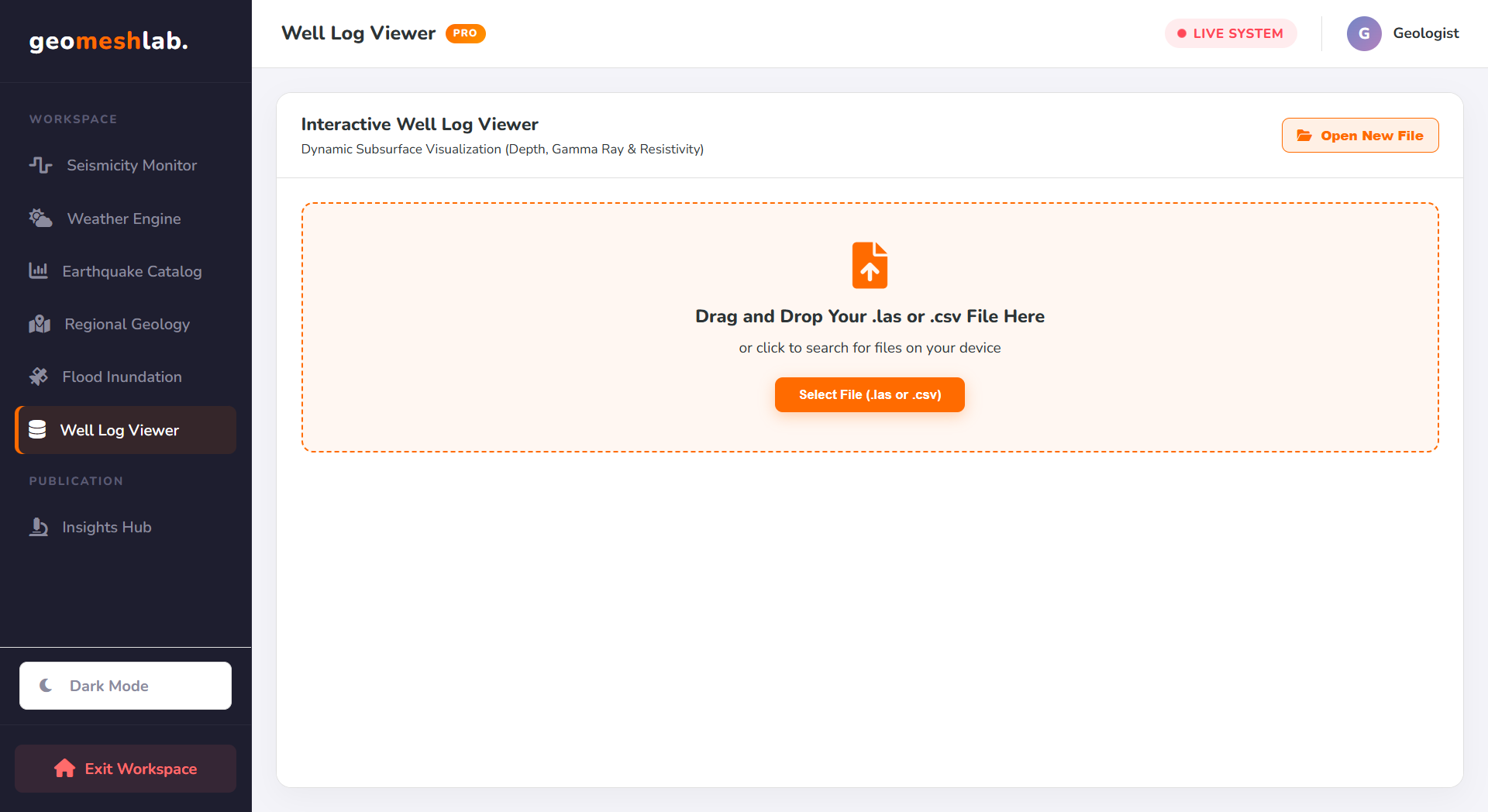The image size is (1488, 812).
Task: Click the G user avatar
Action: tap(1364, 33)
